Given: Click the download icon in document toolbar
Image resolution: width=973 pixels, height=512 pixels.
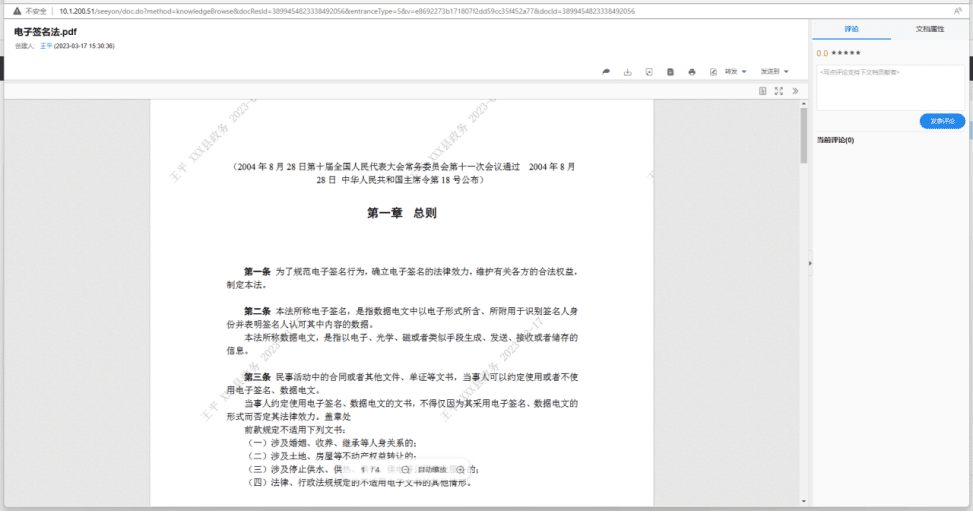Looking at the screenshot, I should click(x=627, y=72).
